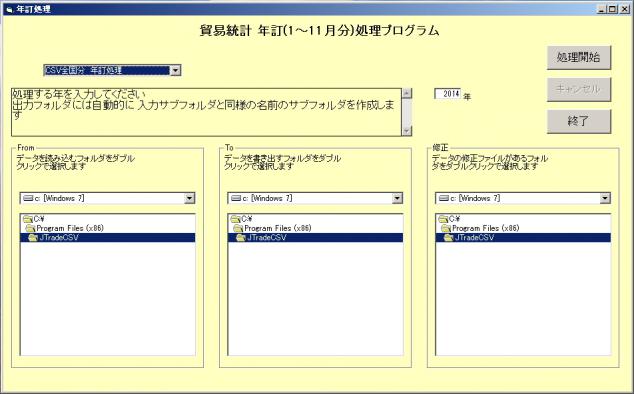Select the JTradeCSV folder in the To panel
Image resolution: width=634 pixels, height=394 pixels.
pos(315,237)
